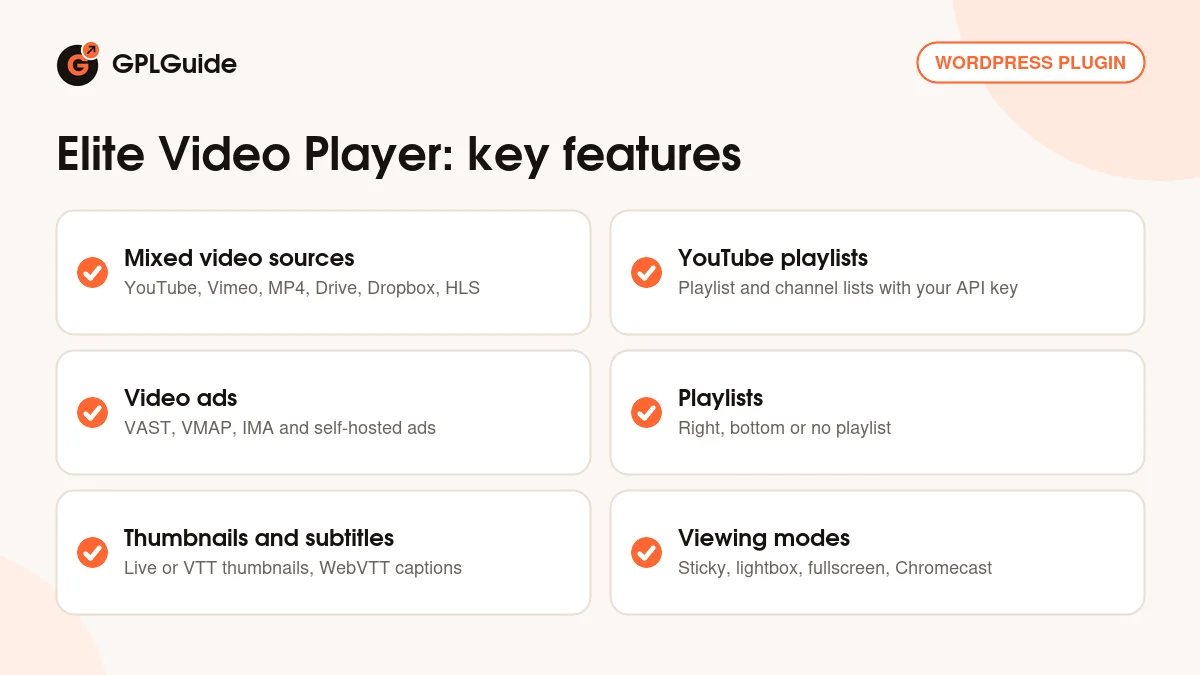Click the text Live or VTT thumbnails, WebVTT captions

pos(293,568)
